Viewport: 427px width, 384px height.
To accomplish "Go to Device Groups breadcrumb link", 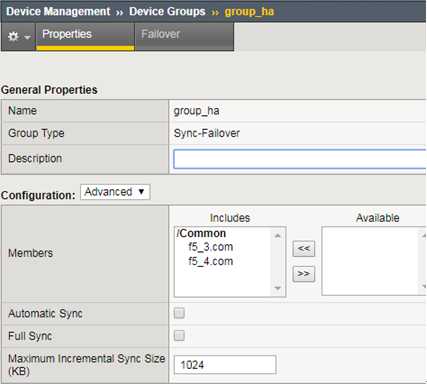I will click(167, 11).
